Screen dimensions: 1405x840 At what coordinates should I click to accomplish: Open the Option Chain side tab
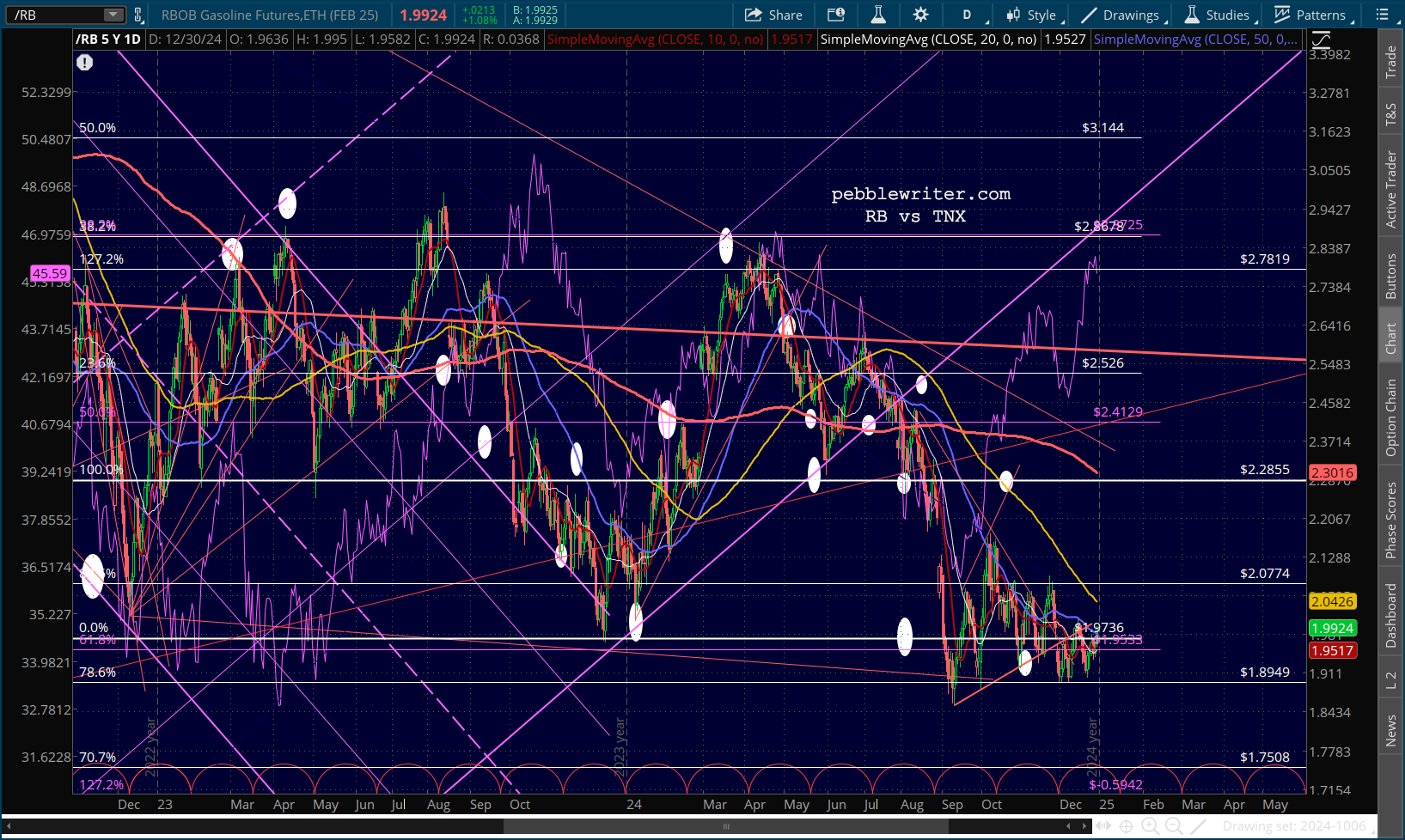click(1390, 417)
